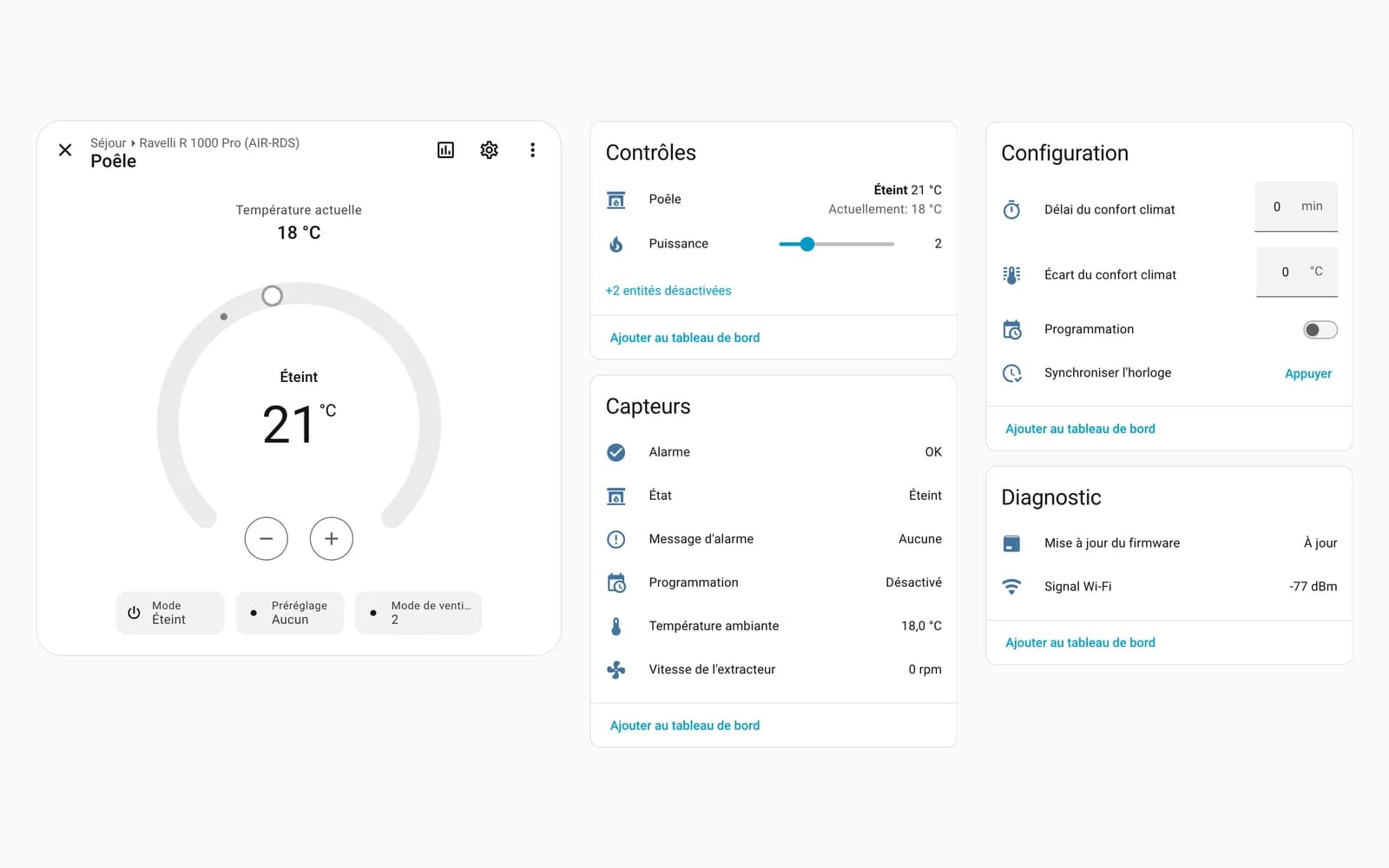Click the Vitesse de l'extracteur fan icon
1389x868 pixels.
[x=616, y=669]
